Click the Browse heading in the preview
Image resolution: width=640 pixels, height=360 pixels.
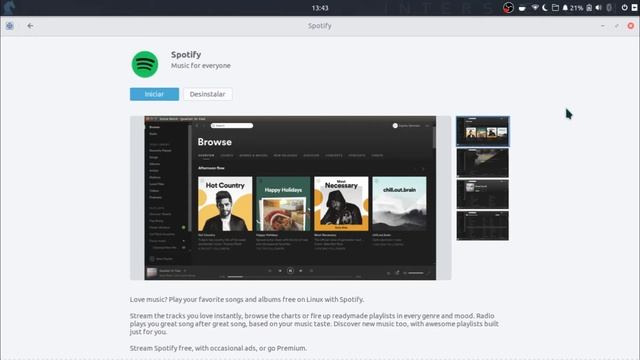coord(215,142)
